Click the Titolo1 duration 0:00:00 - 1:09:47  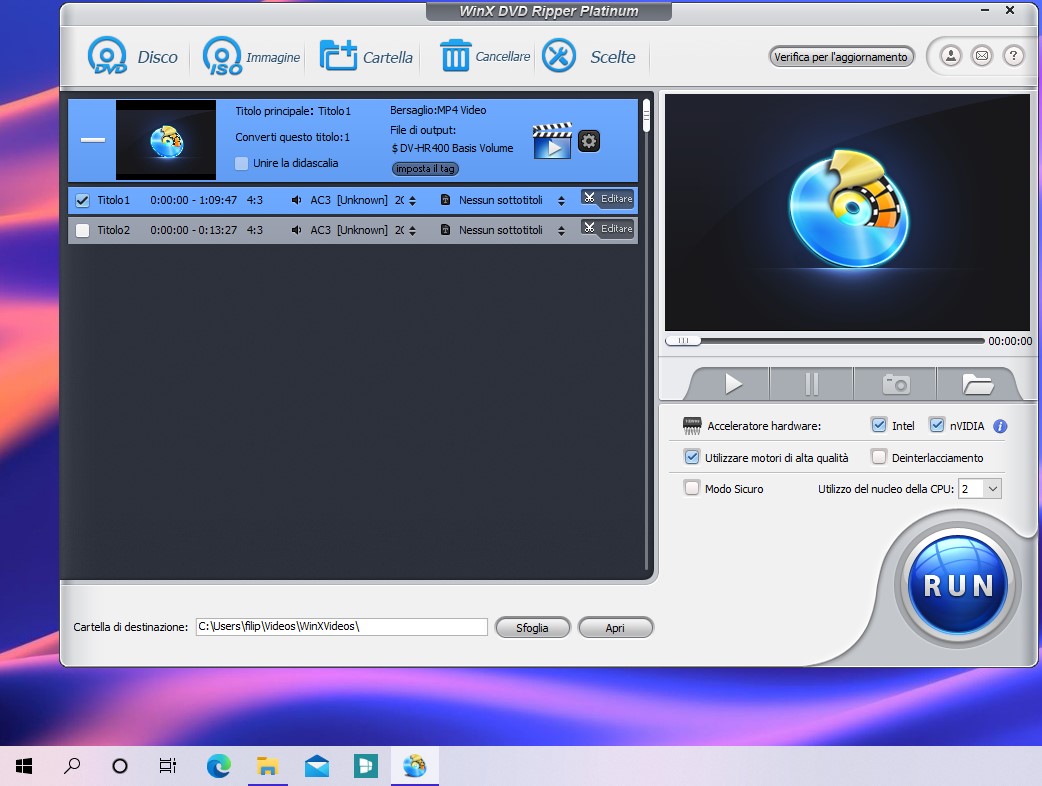point(193,200)
